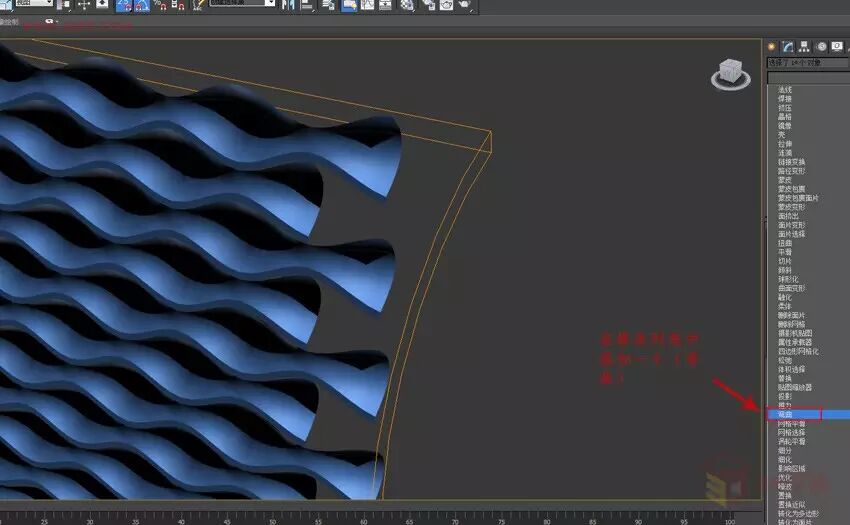Click frame 50 on the time ruler

pyautogui.click(x=273, y=521)
